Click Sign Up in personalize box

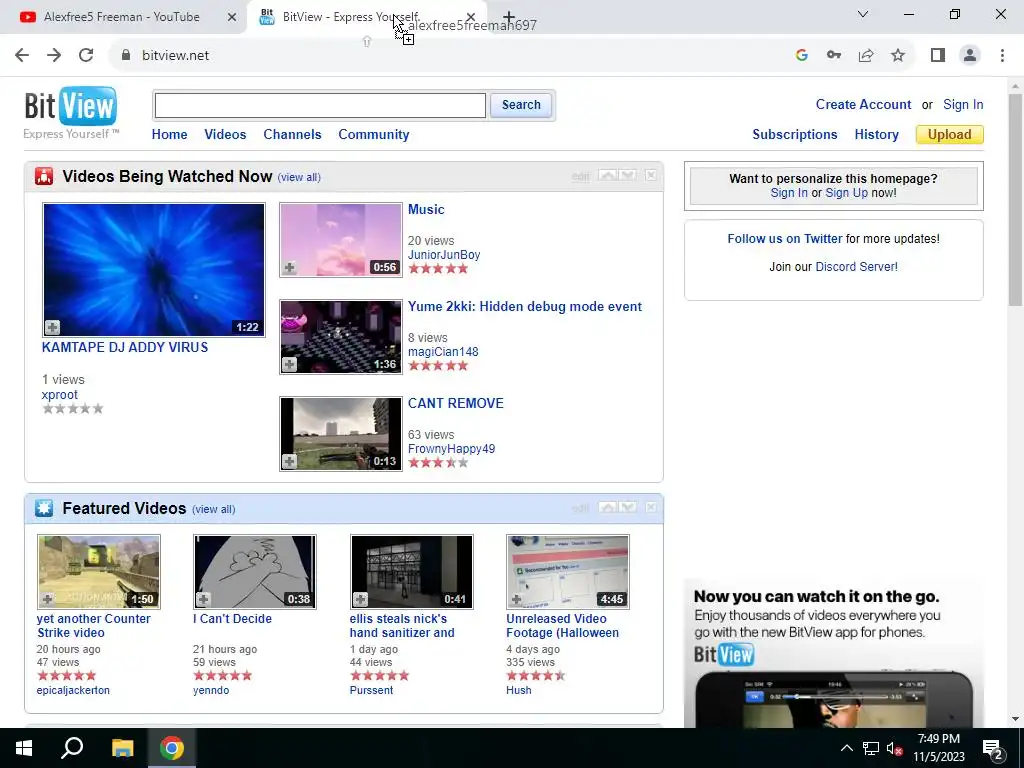[846, 193]
